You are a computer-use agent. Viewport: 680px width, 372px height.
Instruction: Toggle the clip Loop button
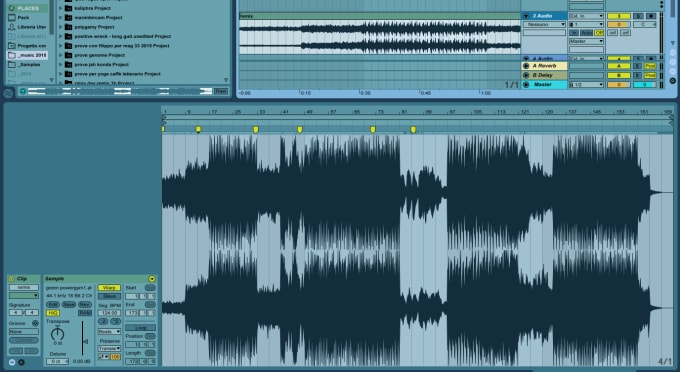coord(141,328)
